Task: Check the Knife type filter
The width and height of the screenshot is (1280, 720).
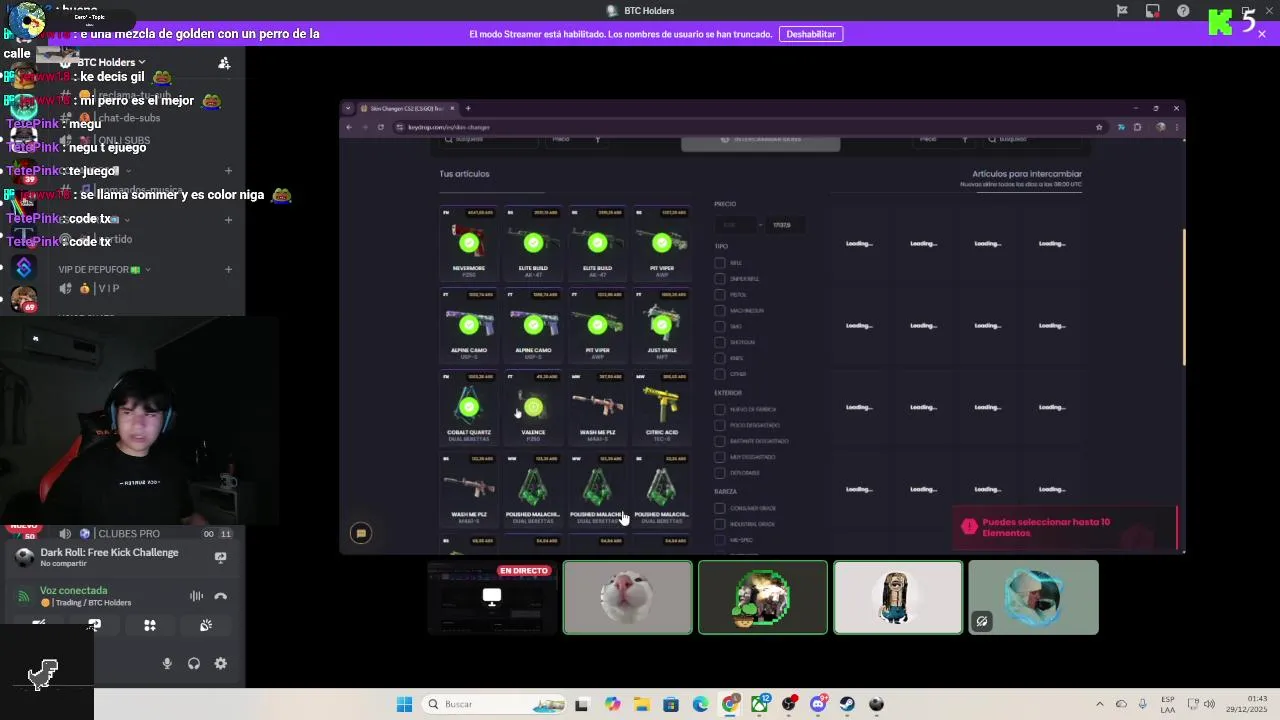Action: point(720,358)
